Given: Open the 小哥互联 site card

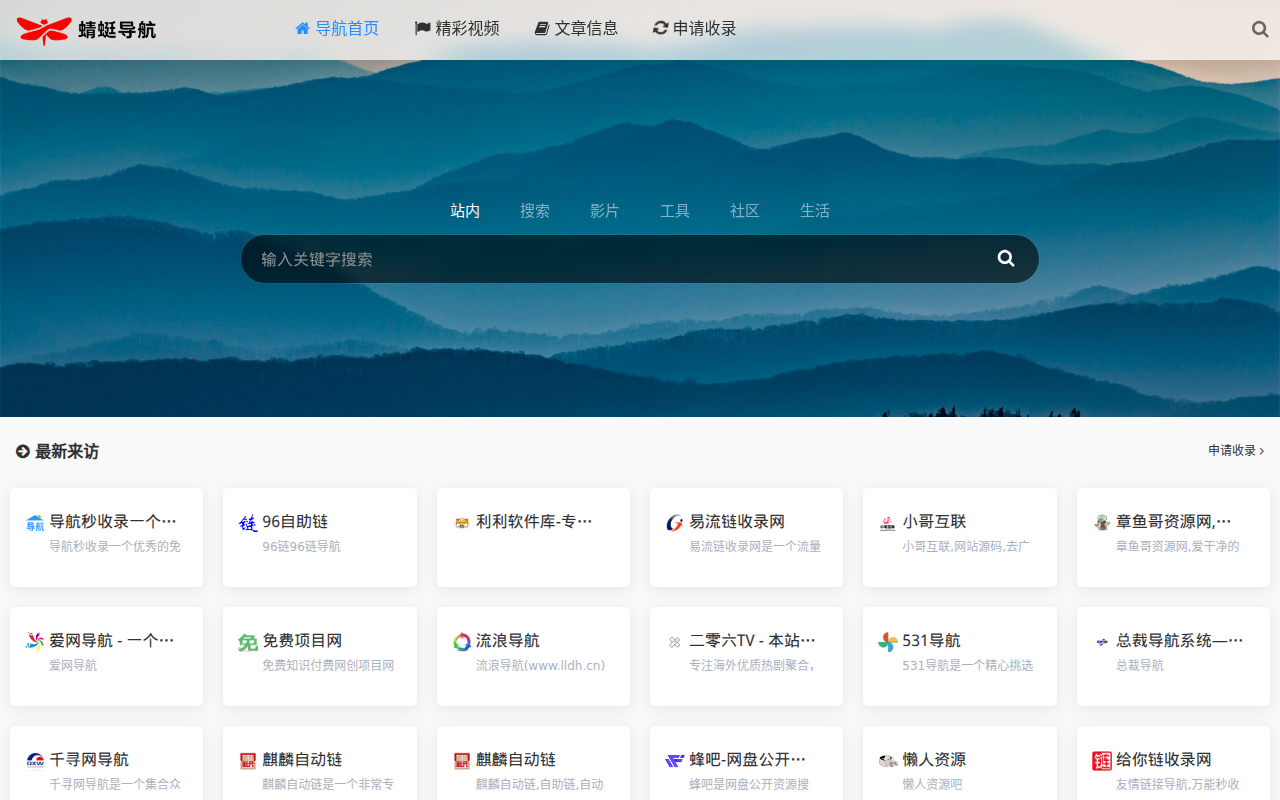Looking at the screenshot, I should [959, 537].
